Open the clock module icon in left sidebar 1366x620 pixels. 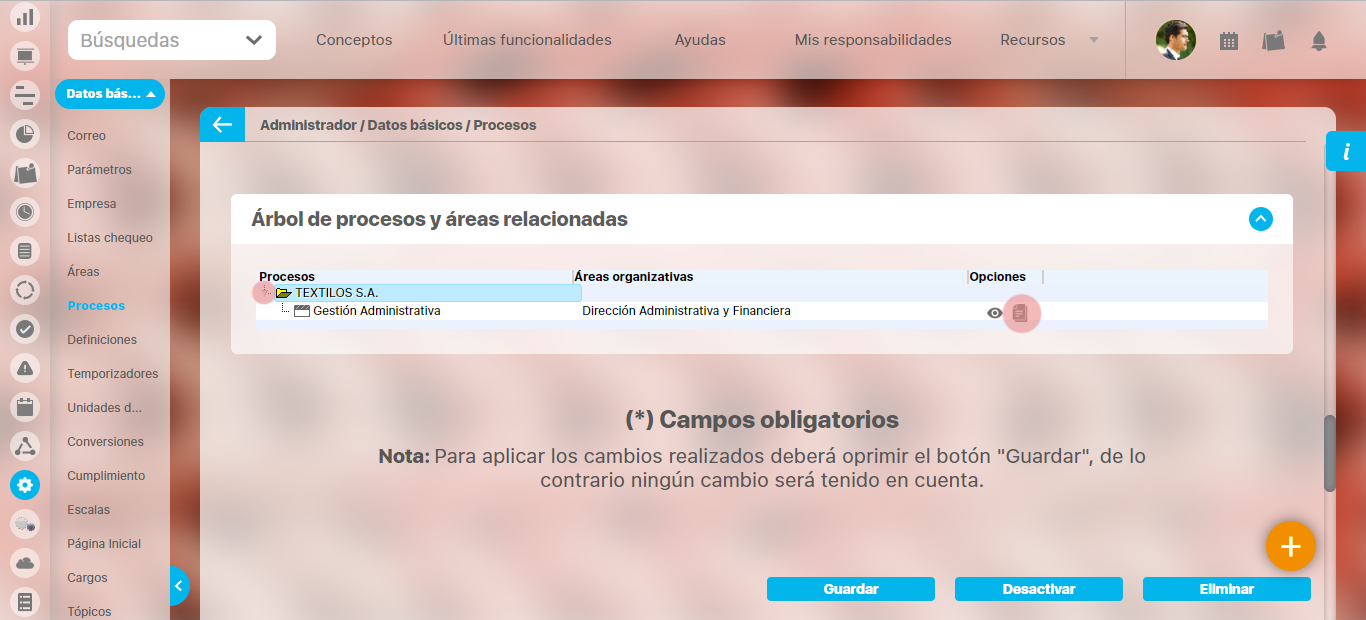25,212
